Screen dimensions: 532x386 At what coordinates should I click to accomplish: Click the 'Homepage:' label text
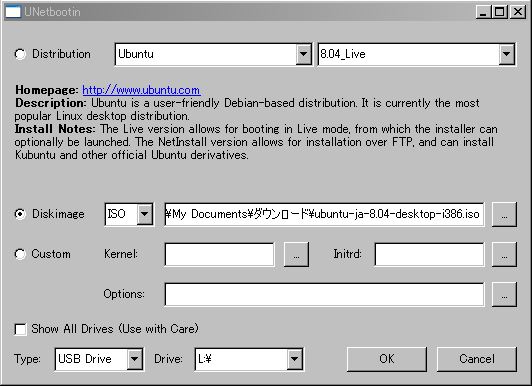tap(47, 90)
